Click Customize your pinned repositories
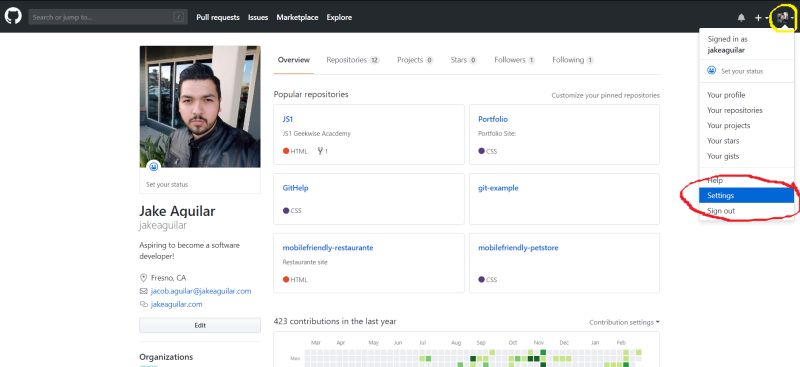 coord(606,95)
